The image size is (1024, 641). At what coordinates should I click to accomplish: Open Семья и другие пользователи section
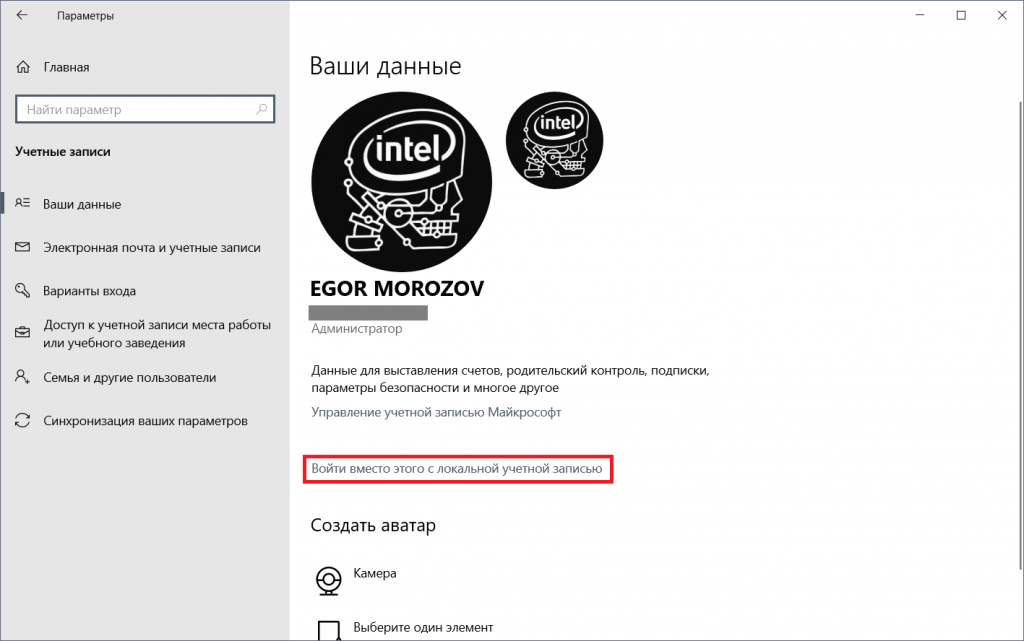click(129, 378)
